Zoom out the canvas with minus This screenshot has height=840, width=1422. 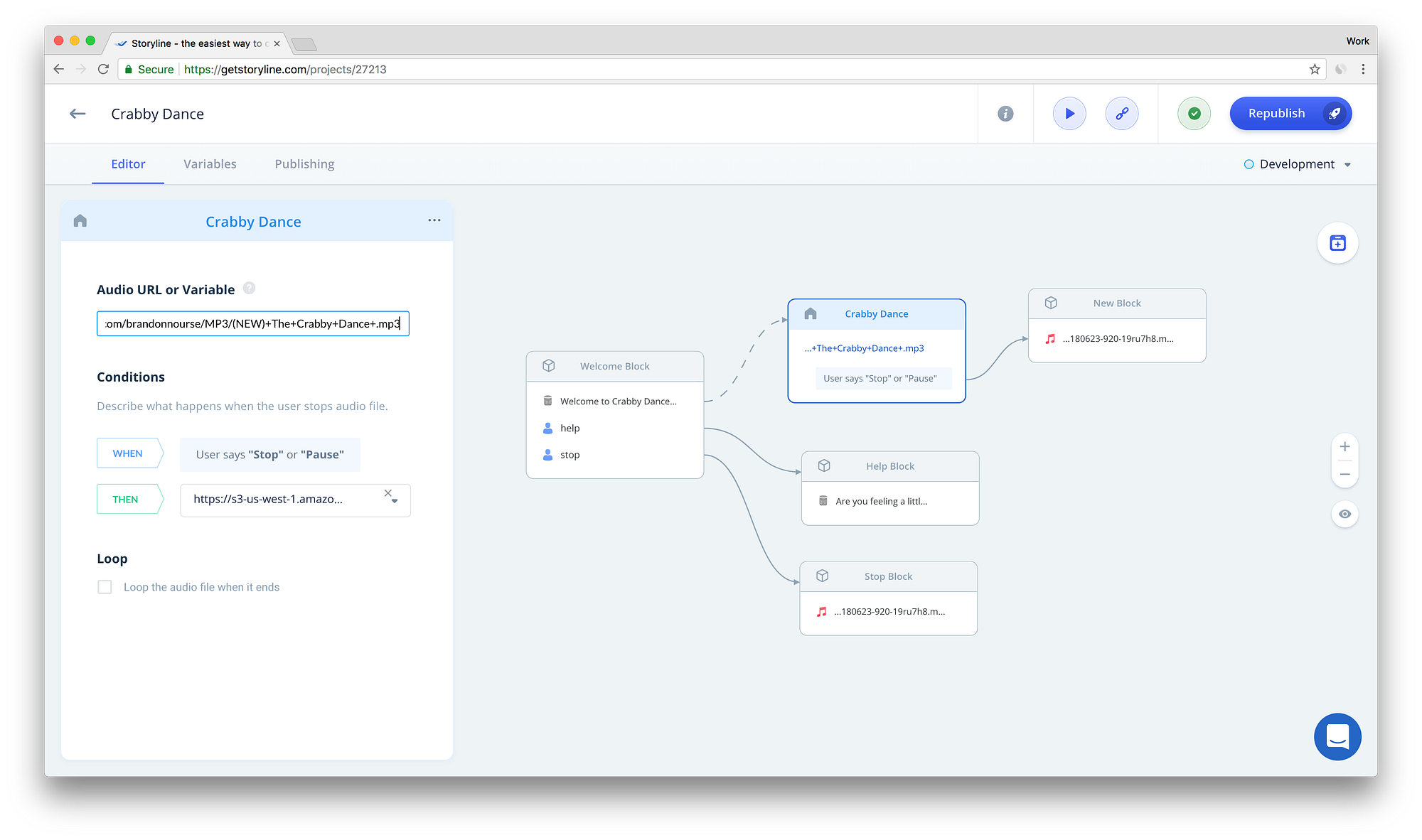tap(1345, 474)
